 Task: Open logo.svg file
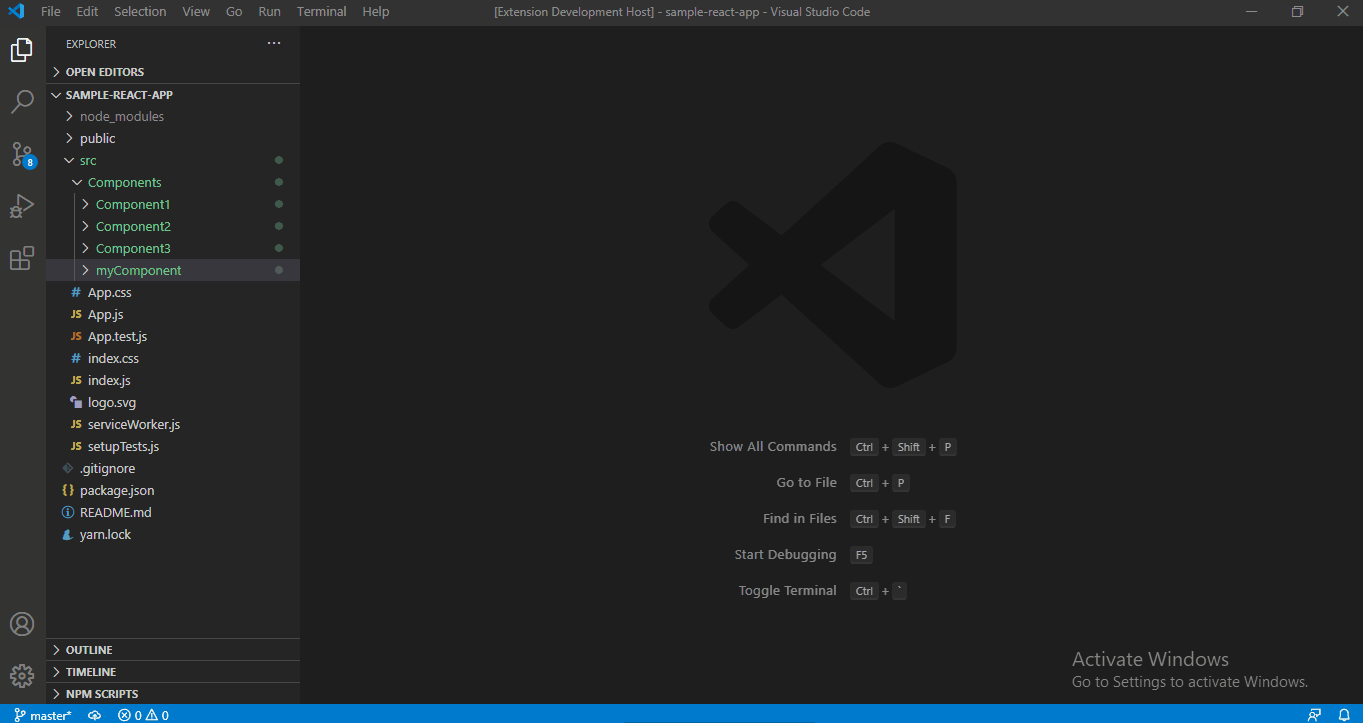pyautogui.click(x=173, y=402)
